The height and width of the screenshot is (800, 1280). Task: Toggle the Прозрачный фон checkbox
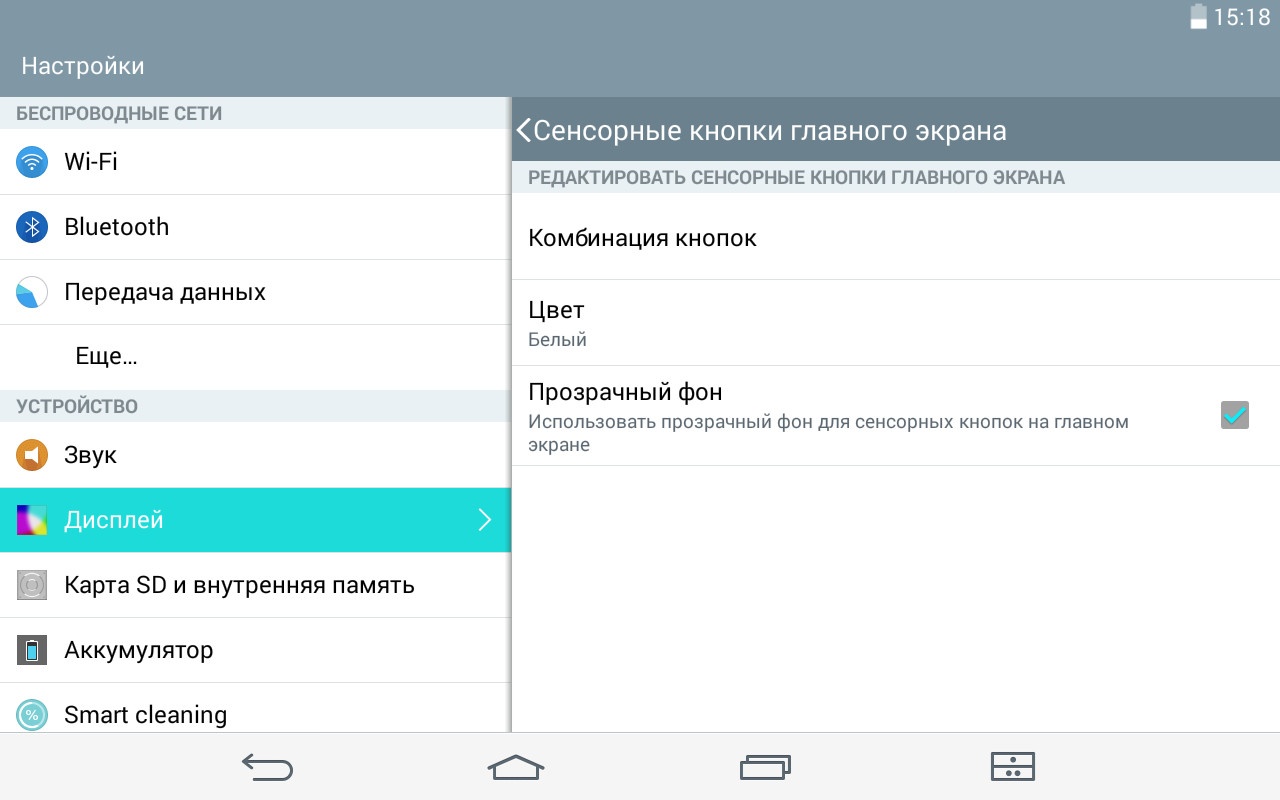click(x=1235, y=415)
